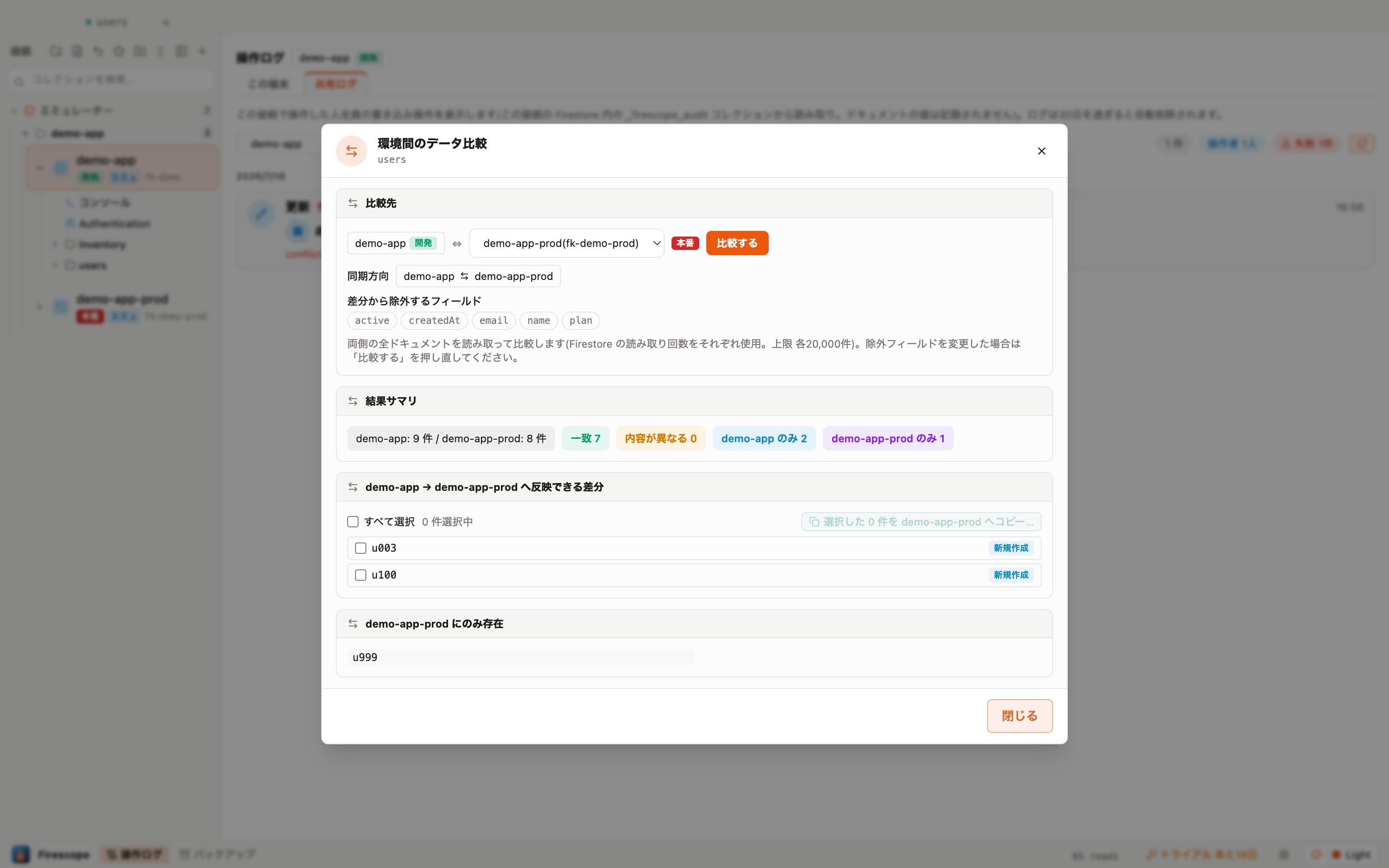
Task: Click the star icon in sidebar toolbar
Action: [119, 52]
